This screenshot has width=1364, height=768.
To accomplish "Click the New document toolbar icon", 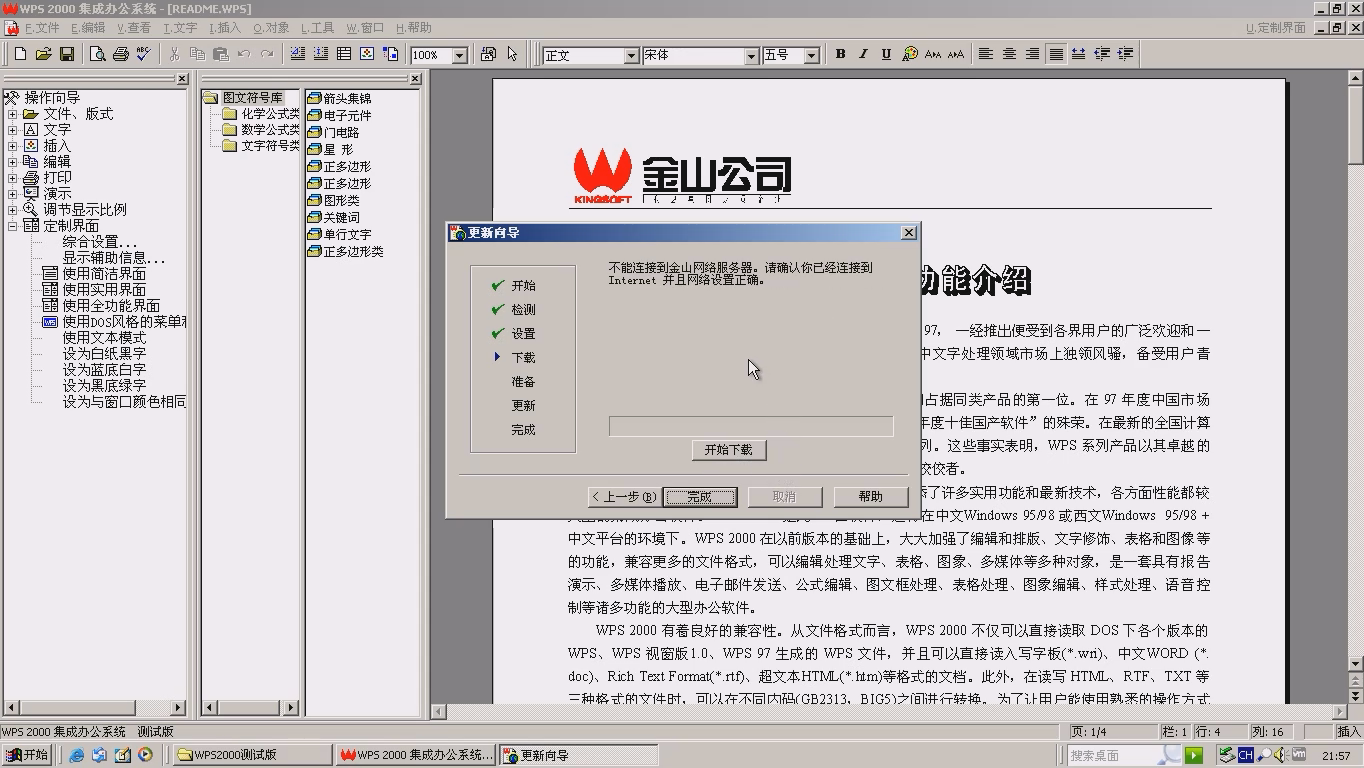I will pyautogui.click(x=19, y=54).
